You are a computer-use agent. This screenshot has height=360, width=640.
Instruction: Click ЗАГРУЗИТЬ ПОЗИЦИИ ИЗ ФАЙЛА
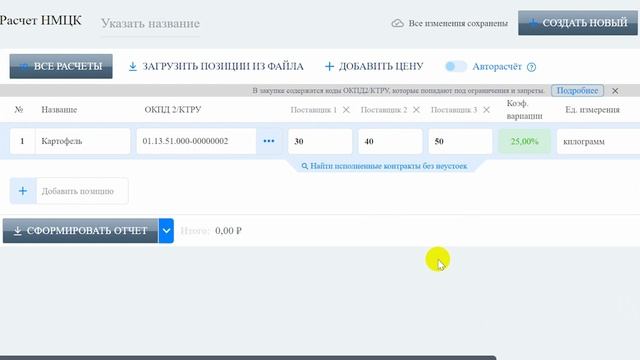pos(216,67)
